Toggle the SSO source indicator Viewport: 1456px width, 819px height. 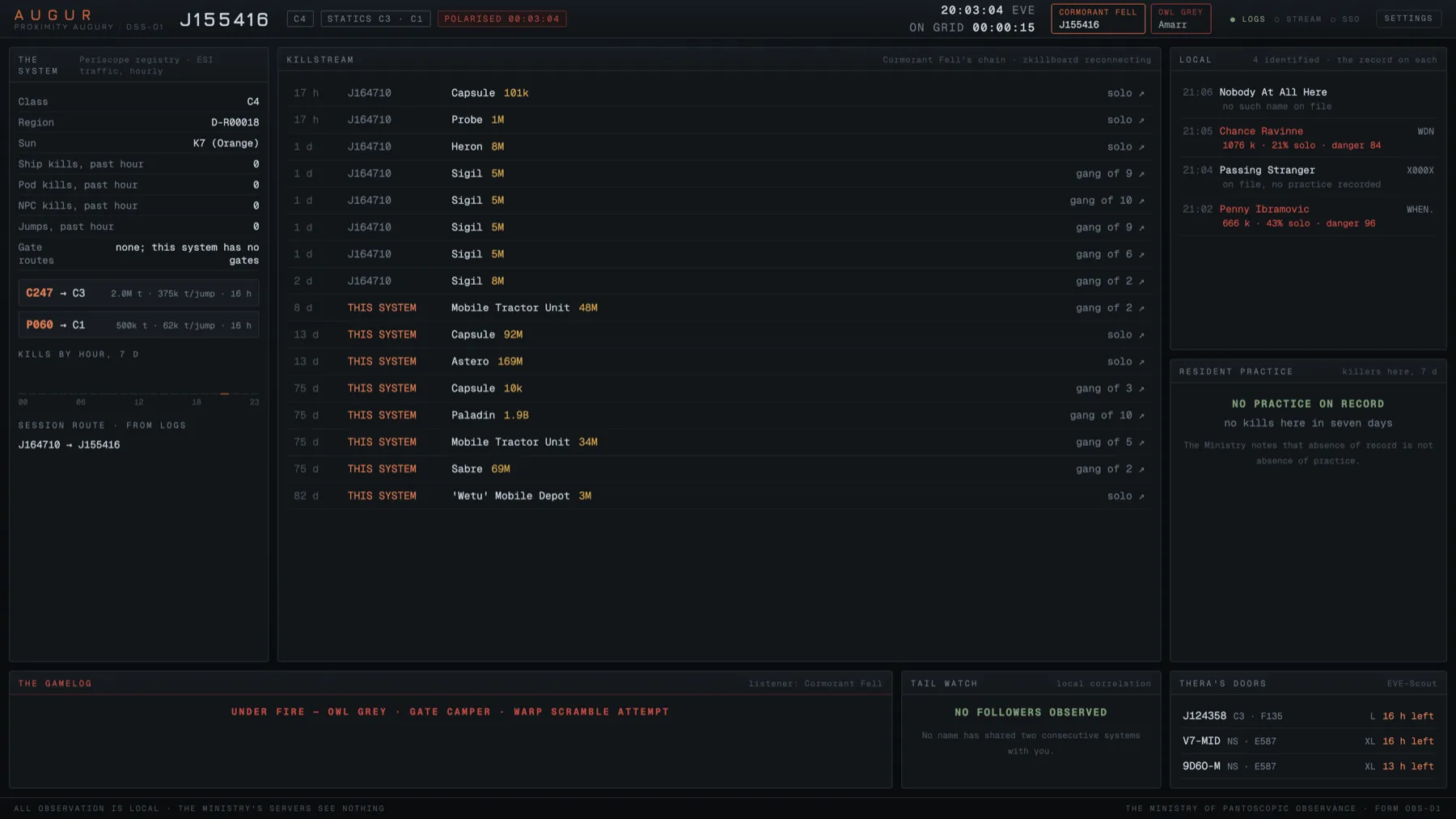(1345, 19)
